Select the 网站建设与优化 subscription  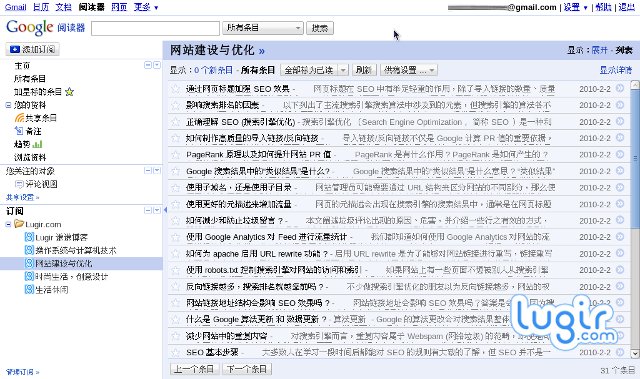pos(63,263)
